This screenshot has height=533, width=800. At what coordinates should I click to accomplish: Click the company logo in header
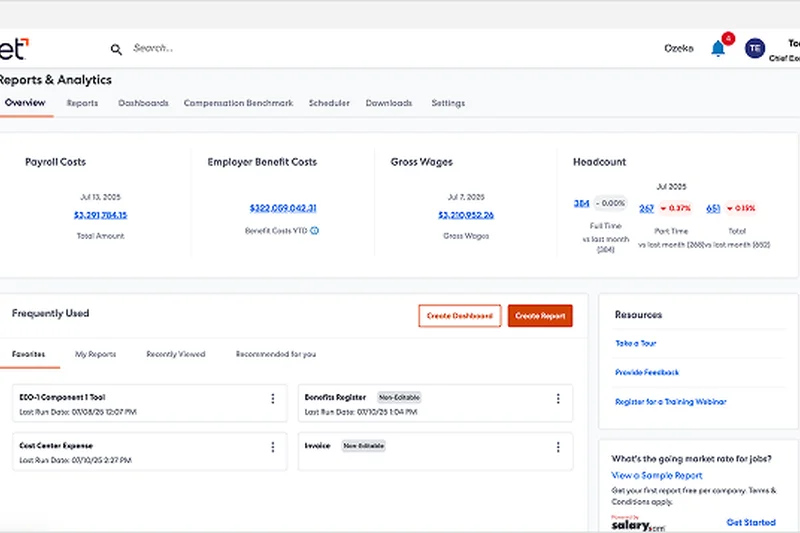(14, 48)
